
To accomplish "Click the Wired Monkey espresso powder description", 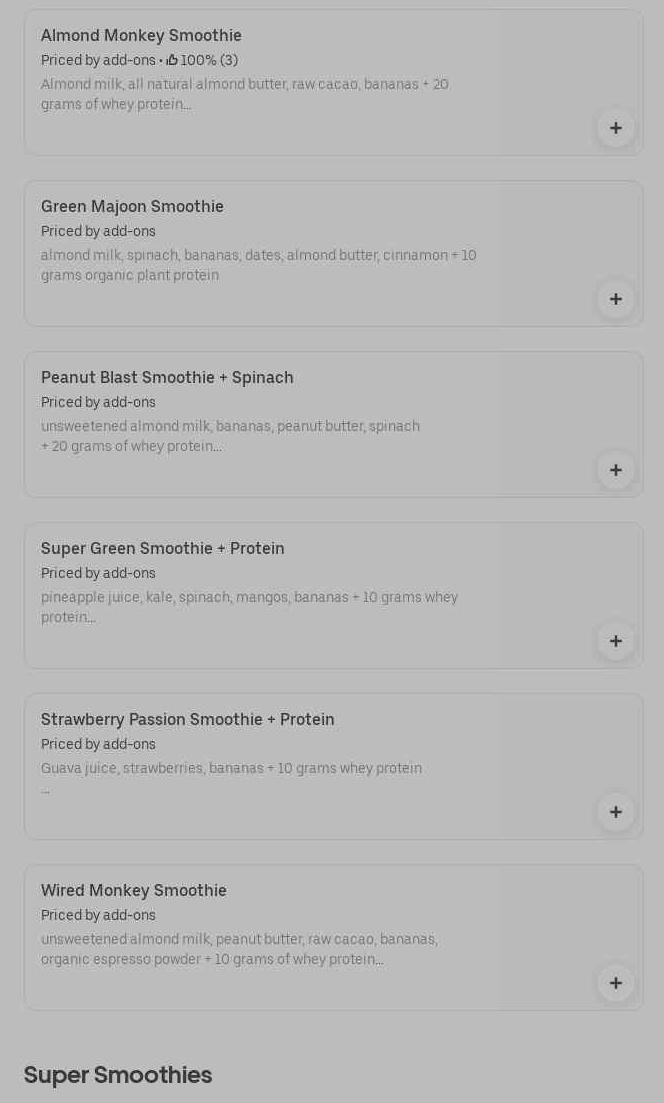I will click(239, 949).
